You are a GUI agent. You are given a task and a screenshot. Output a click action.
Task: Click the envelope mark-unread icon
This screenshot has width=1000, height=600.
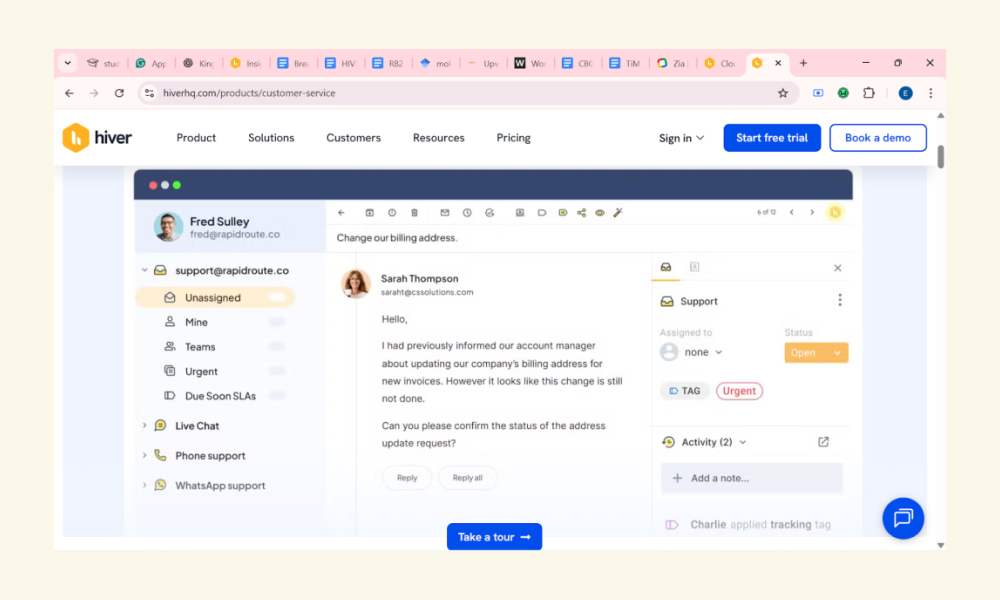pyautogui.click(x=445, y=213)
